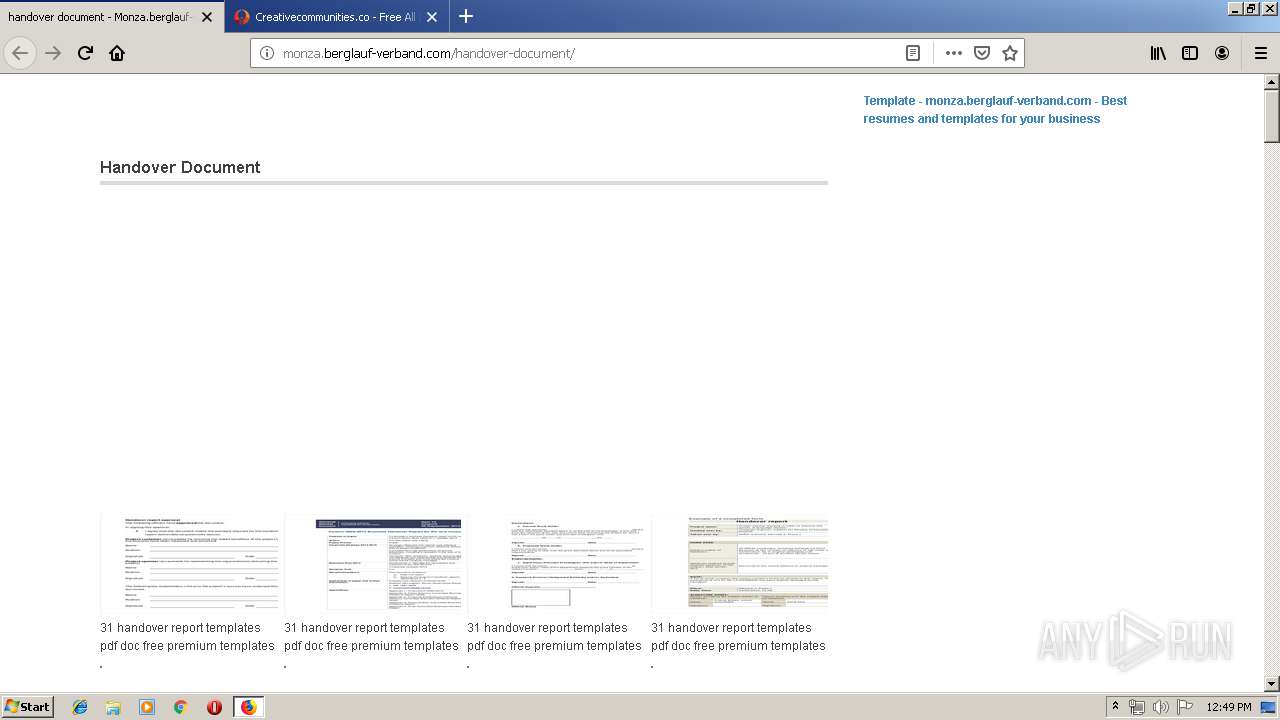1280x720 pixels.
Task: Open page actions three-dot menu
Action: pyautogui.click(x=954, y=53)
